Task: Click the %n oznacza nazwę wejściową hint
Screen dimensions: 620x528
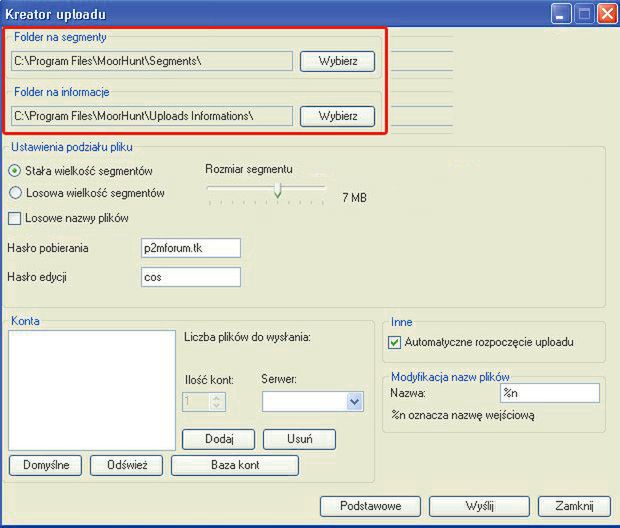Action: [463, 415]
